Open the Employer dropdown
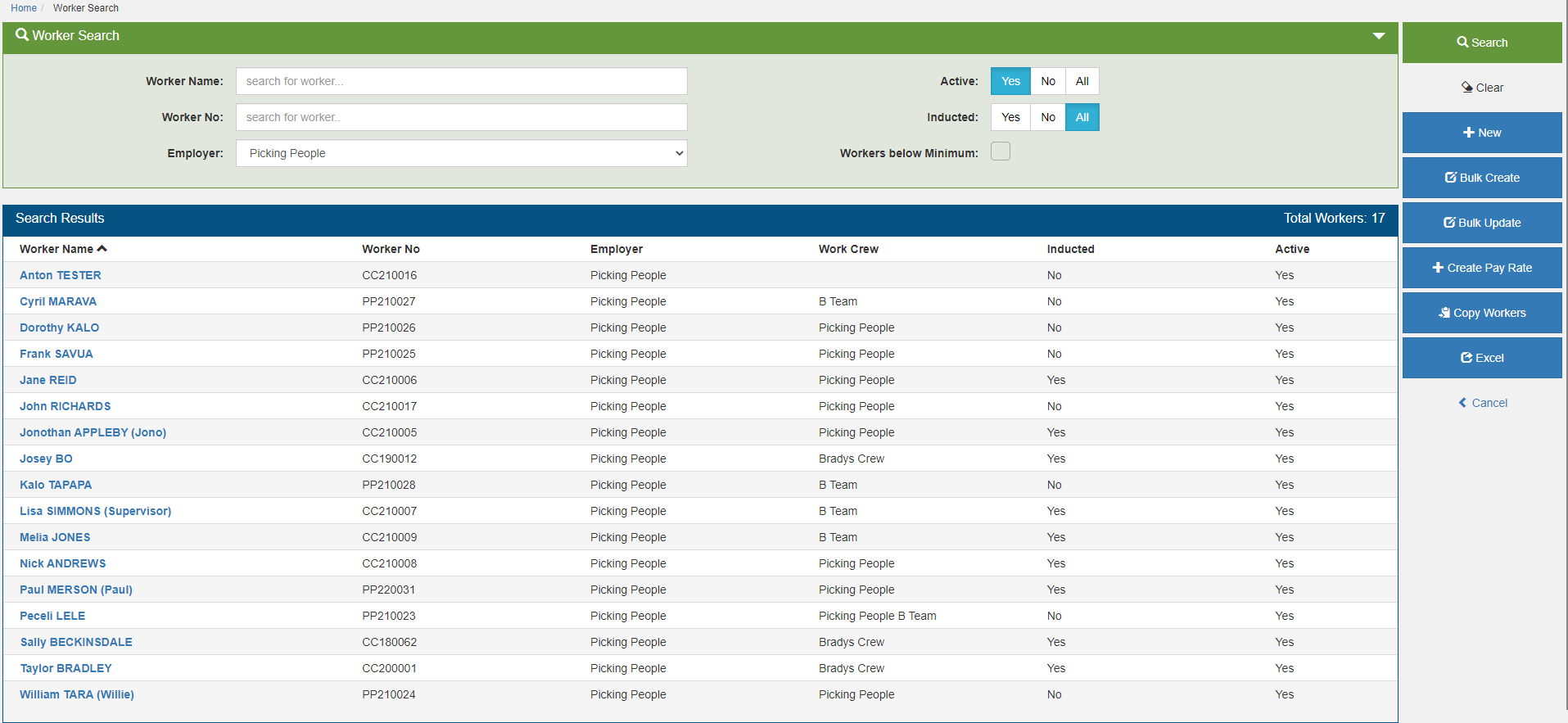The height and width of the screenshot is (723, 1568). [462, 153]
